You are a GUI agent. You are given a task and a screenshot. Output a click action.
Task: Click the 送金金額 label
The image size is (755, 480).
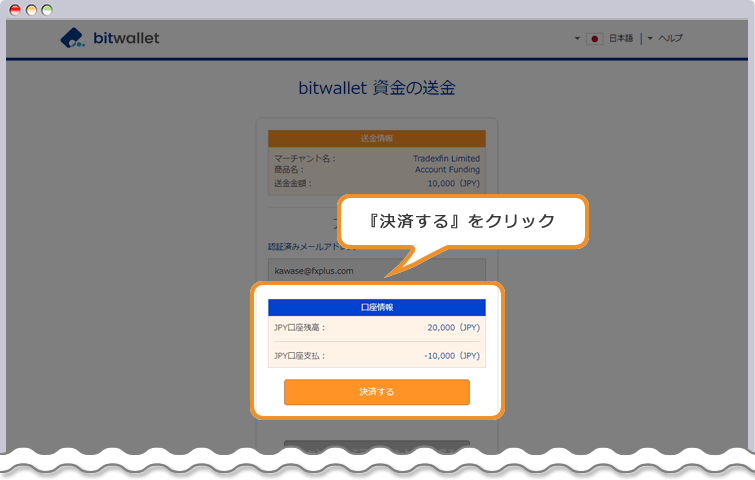click(x=293, y=183)
